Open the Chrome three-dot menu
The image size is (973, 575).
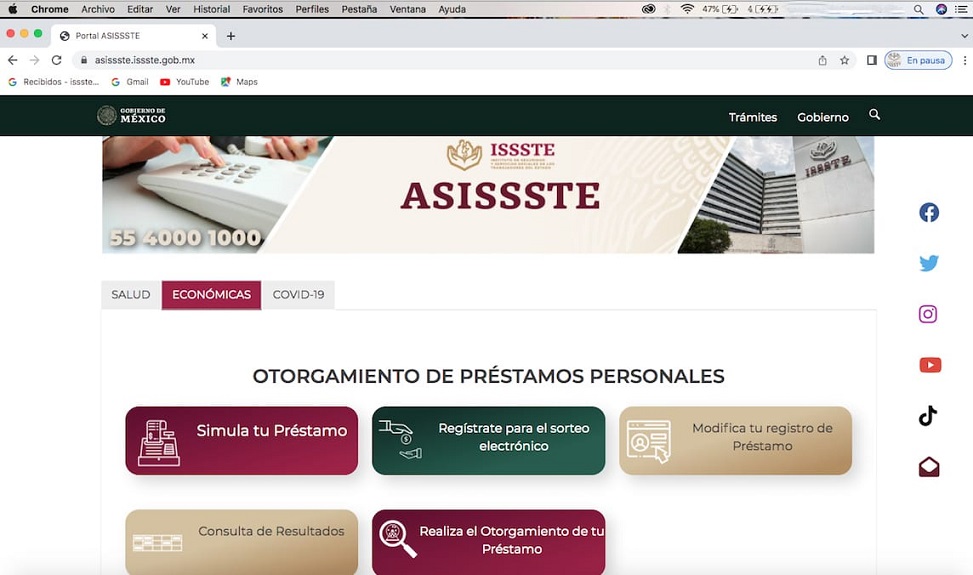(x=964, y=60)
